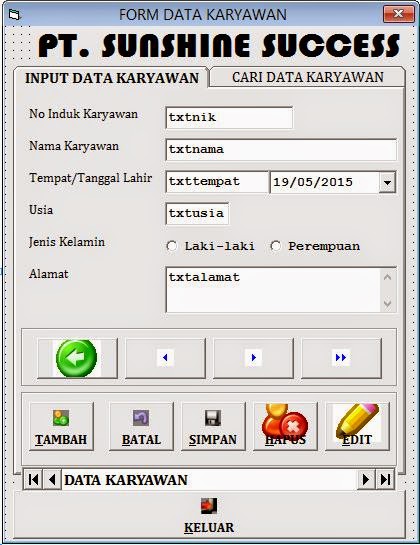The image size is (420, 545).
Task: Click the next record single-arrow button
Action: coord(253,358)
